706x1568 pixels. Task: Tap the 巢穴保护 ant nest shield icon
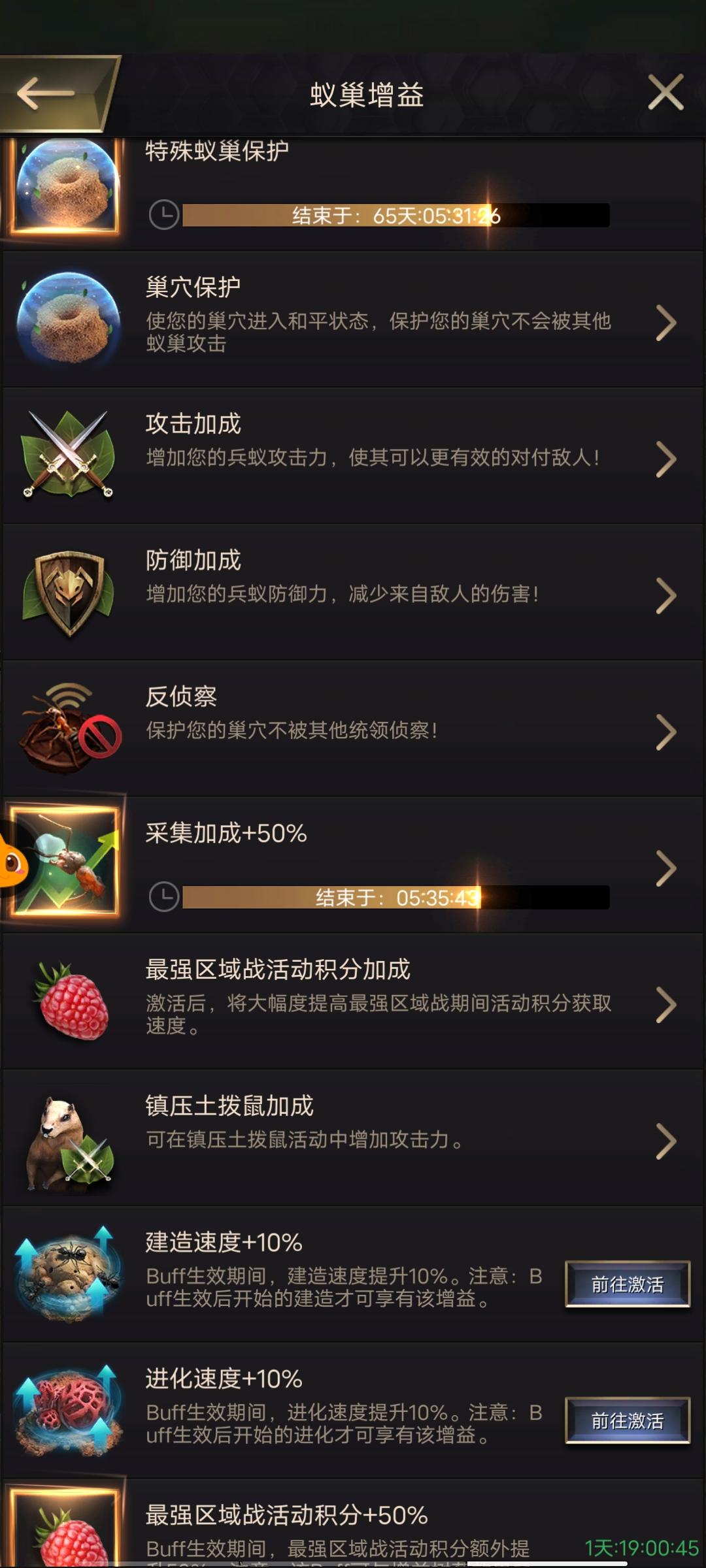click(x=69, y=319)
